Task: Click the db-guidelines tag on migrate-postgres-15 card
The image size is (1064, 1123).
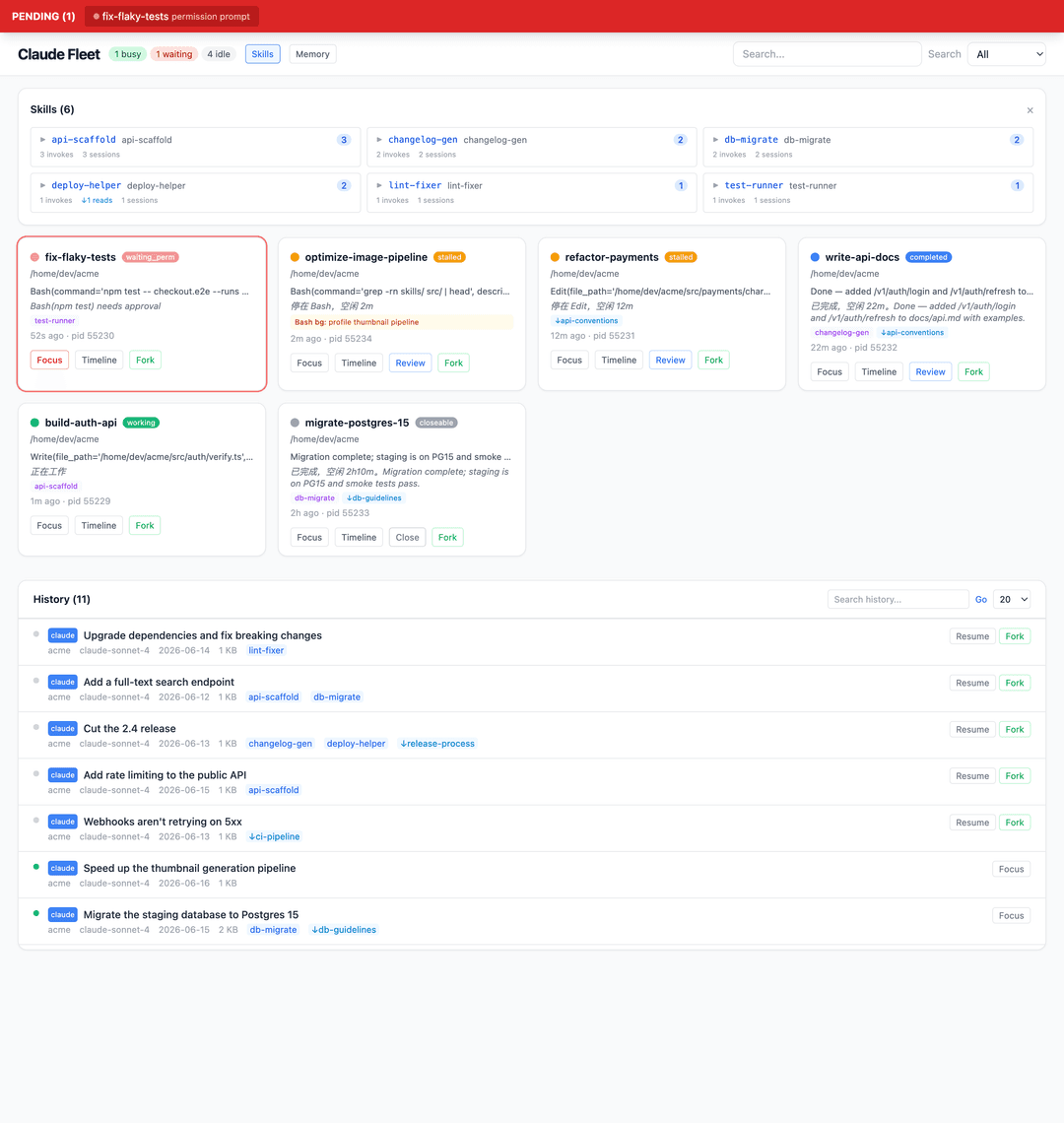Action: [x=374, y=497]
